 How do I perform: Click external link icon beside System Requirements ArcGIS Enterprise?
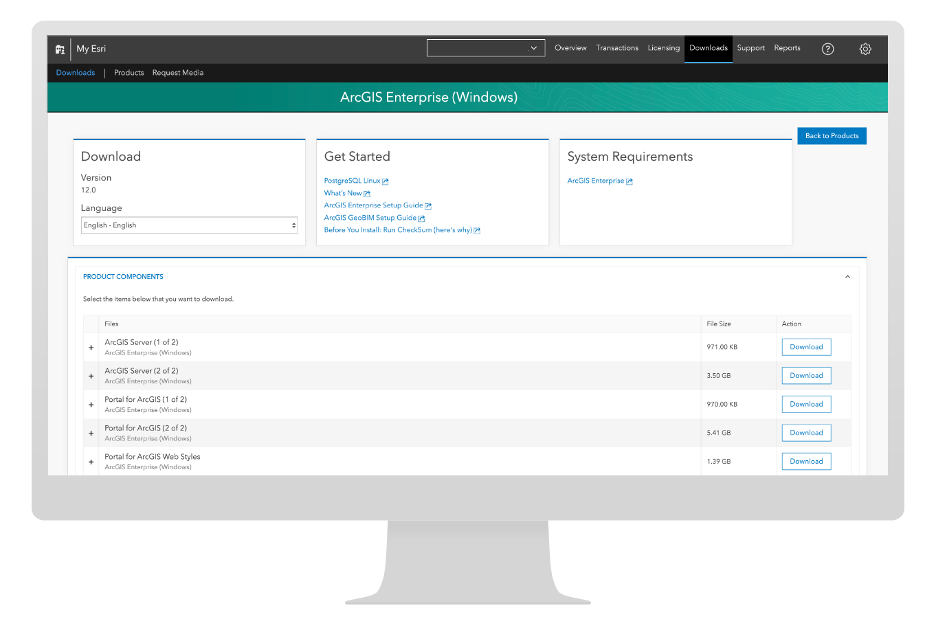pyautogui.click(x=629, y=181)
